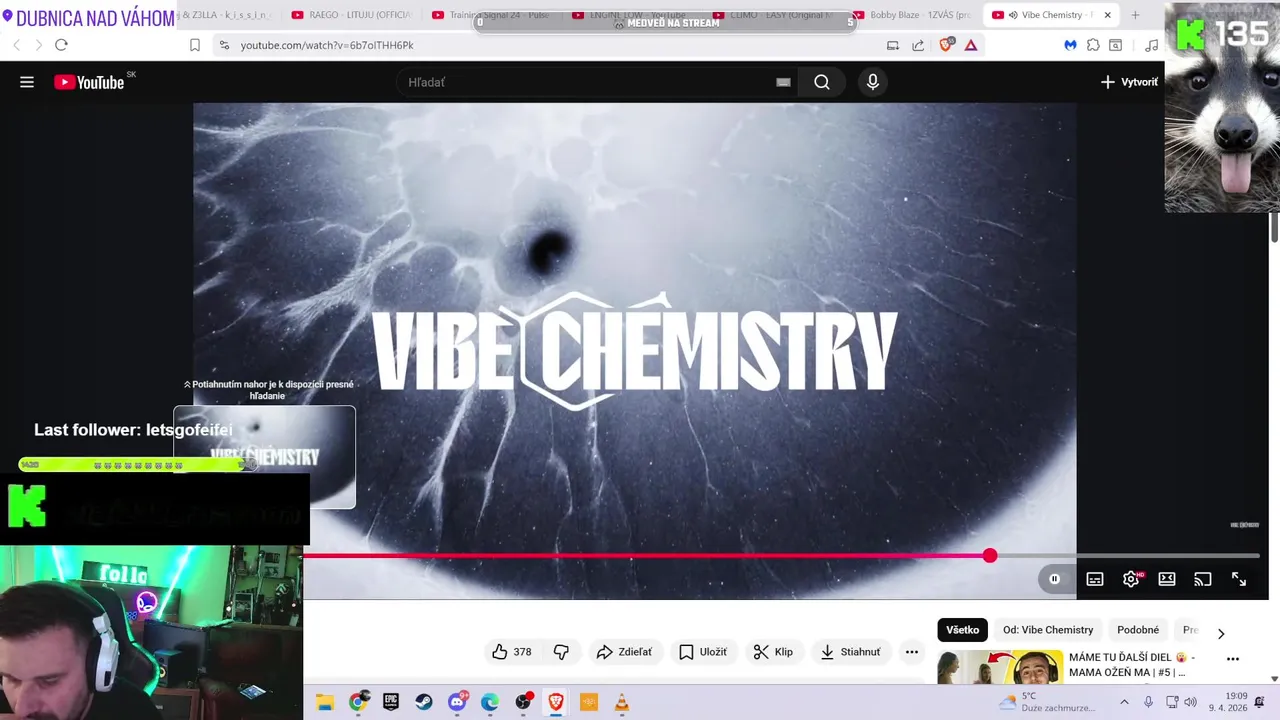This screenshot has width=1280, height=720.
Task: View site information icon beside the URL
Action: coord(224,45)
